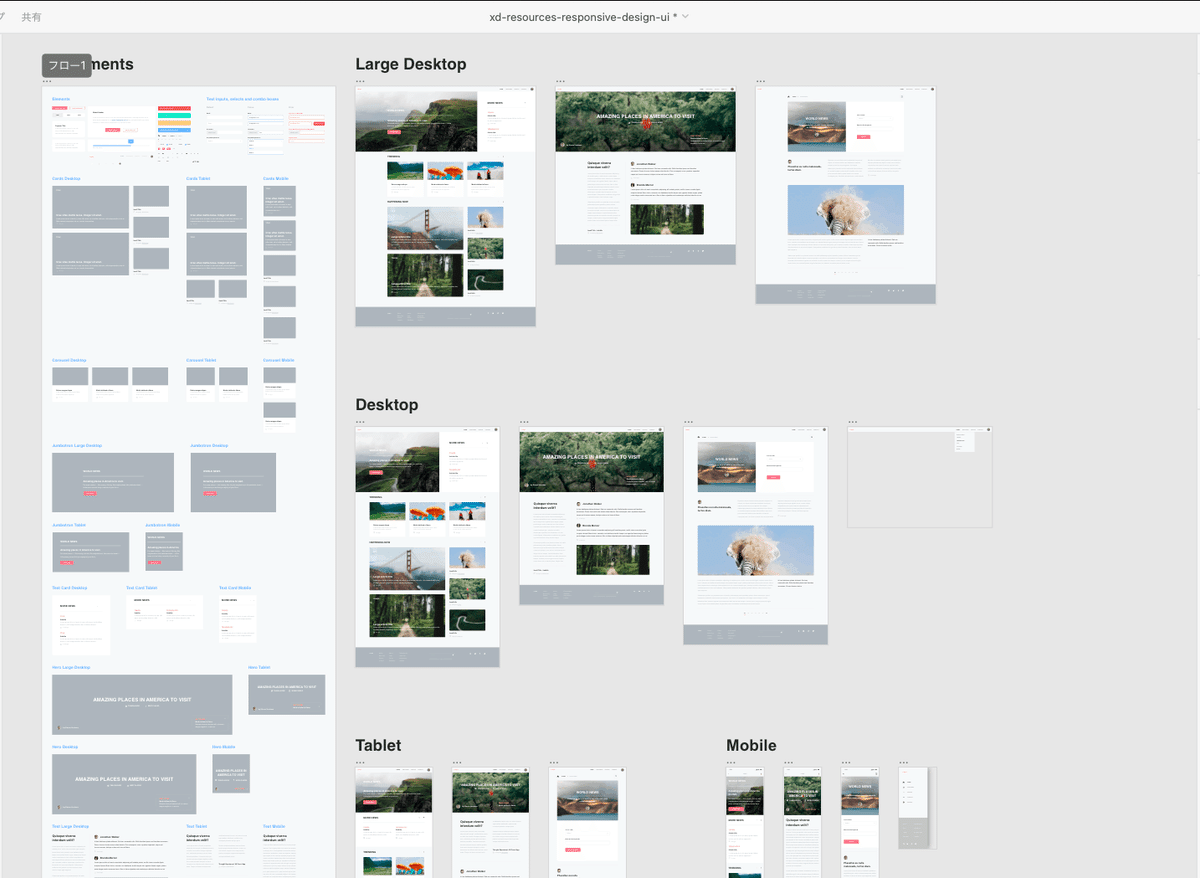Open dots menu above Mobile side menu artboard
The height and width of the screenshot is (878, 1200).
point(903,763)
